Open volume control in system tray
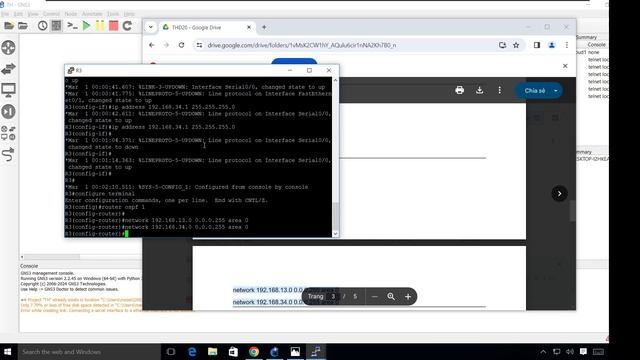 click(x=570, y=352)
